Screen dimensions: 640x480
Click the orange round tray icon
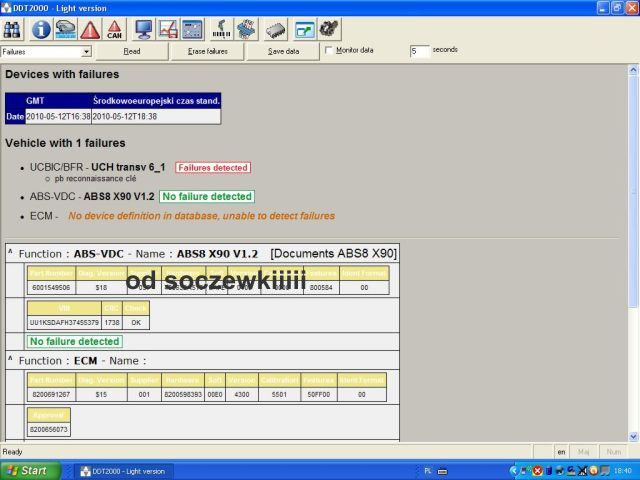[x=594, y=471]
